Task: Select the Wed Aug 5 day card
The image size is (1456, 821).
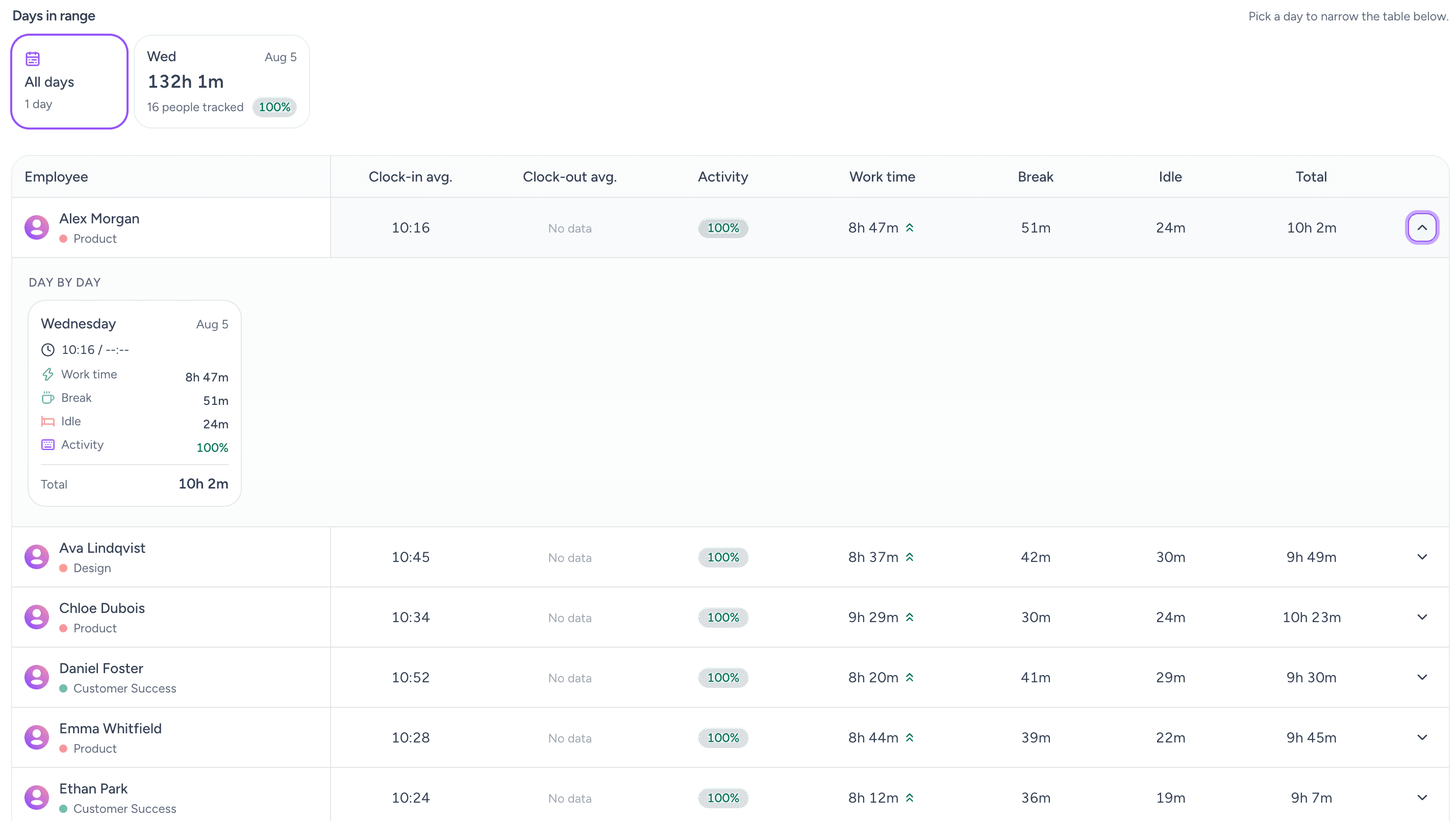Action: (x=221, y=82)
